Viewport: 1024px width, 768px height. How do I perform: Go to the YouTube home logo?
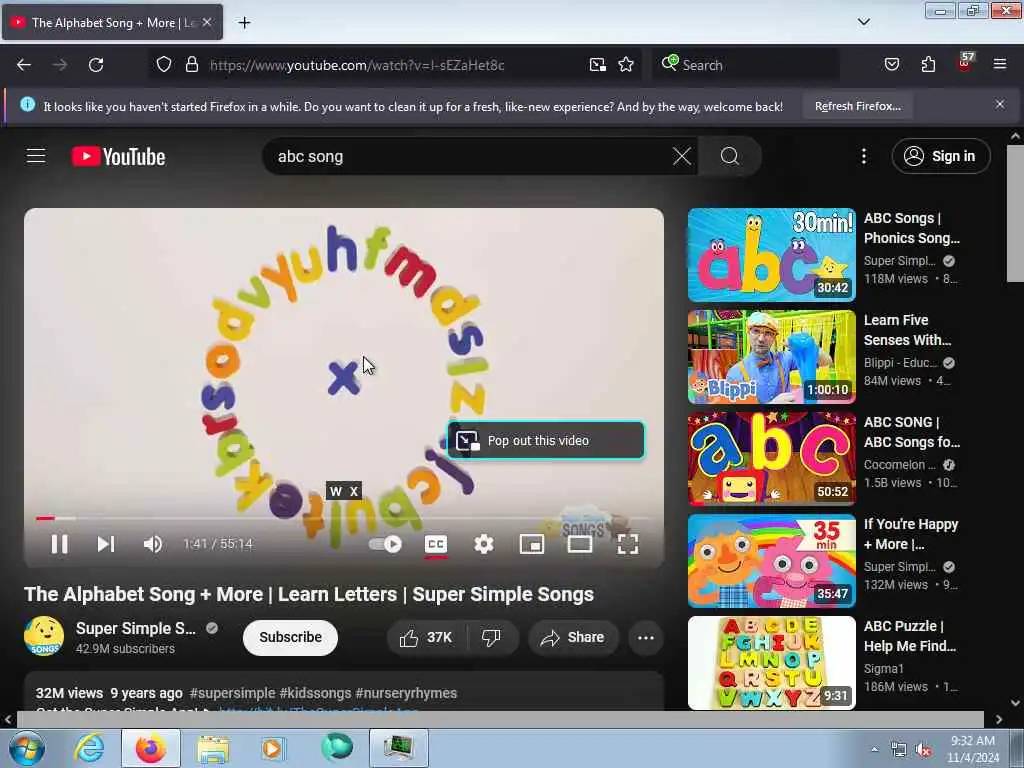point(118,157)
